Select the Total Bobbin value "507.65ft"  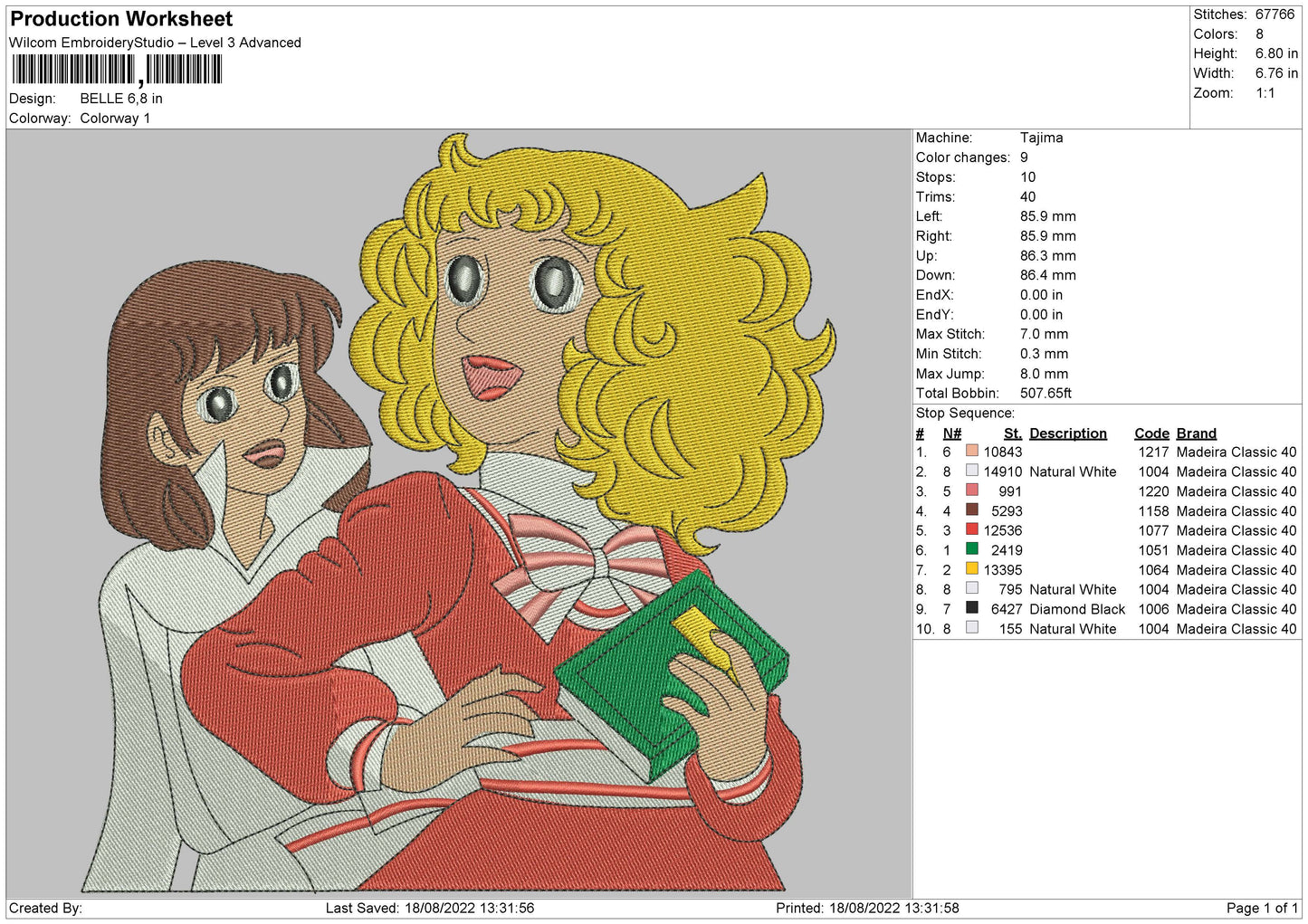coord(1045,394)
